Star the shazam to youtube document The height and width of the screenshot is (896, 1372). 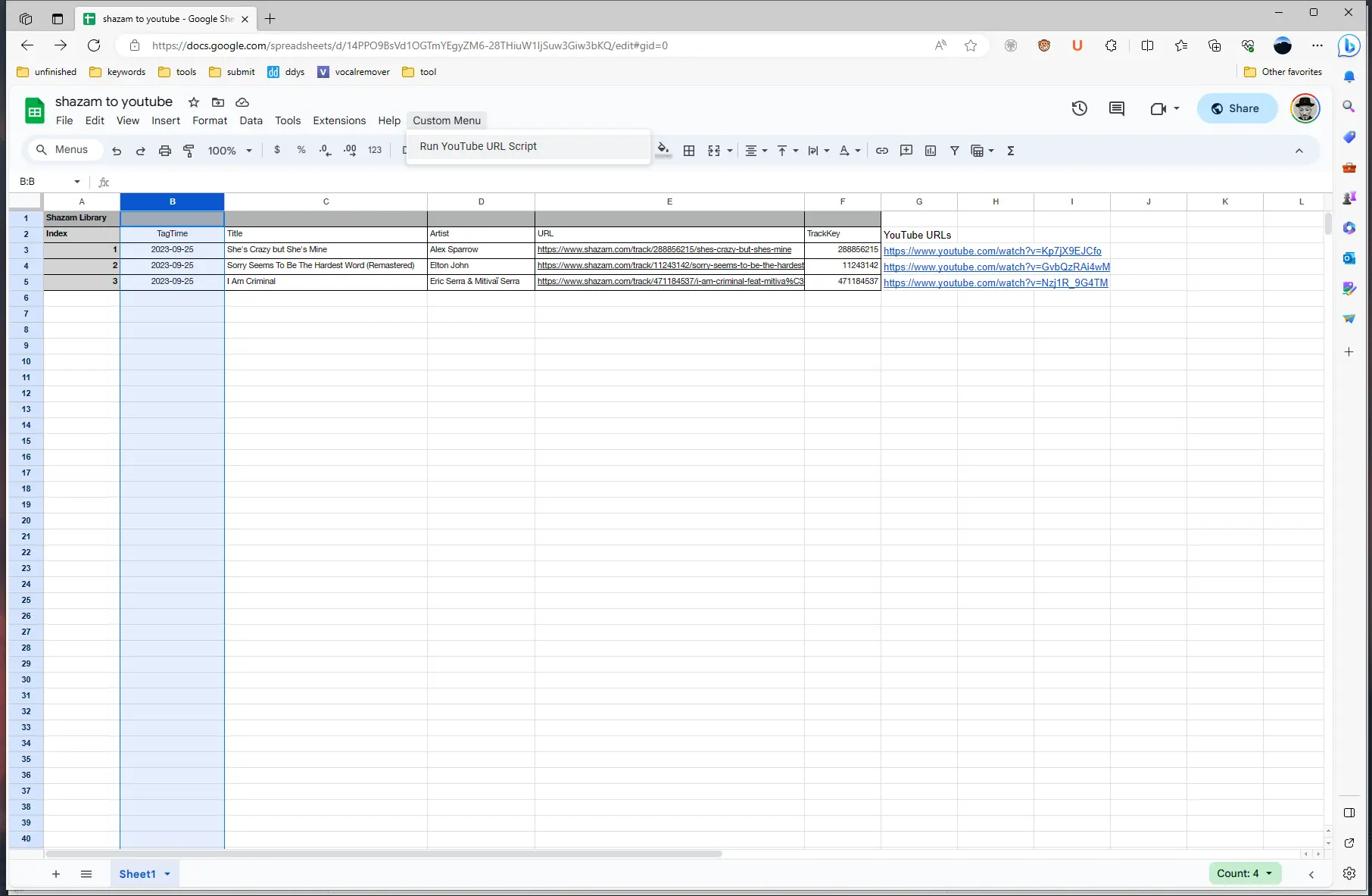(x=194, y=102)
